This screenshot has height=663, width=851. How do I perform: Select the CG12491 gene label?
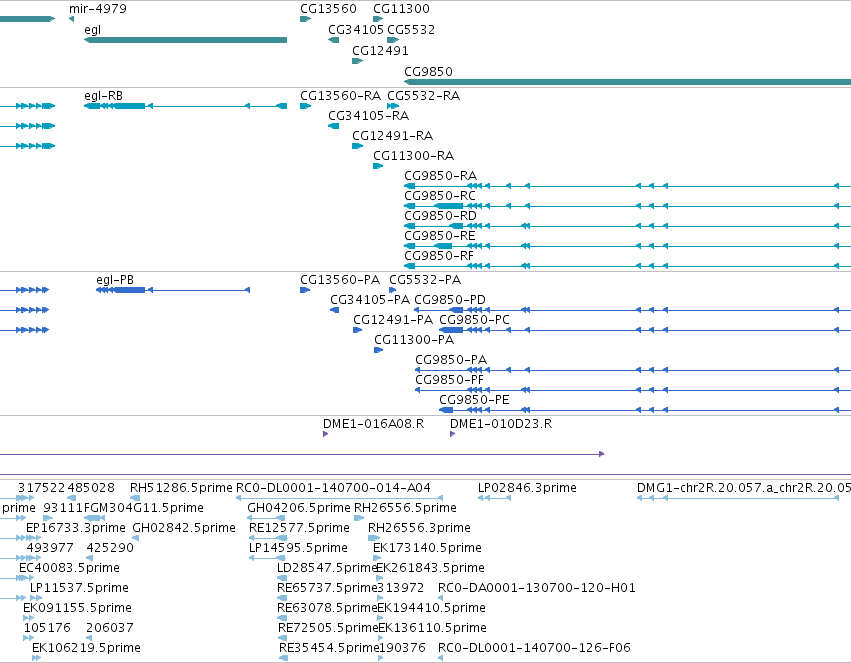point(380,51)
